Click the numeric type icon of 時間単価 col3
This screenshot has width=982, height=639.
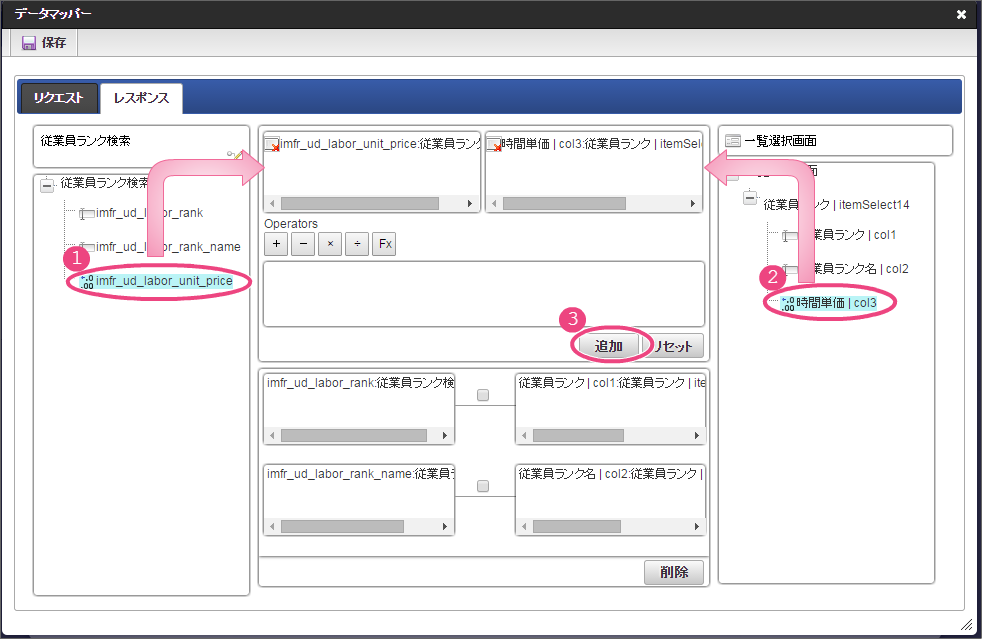tap(787, 304)
